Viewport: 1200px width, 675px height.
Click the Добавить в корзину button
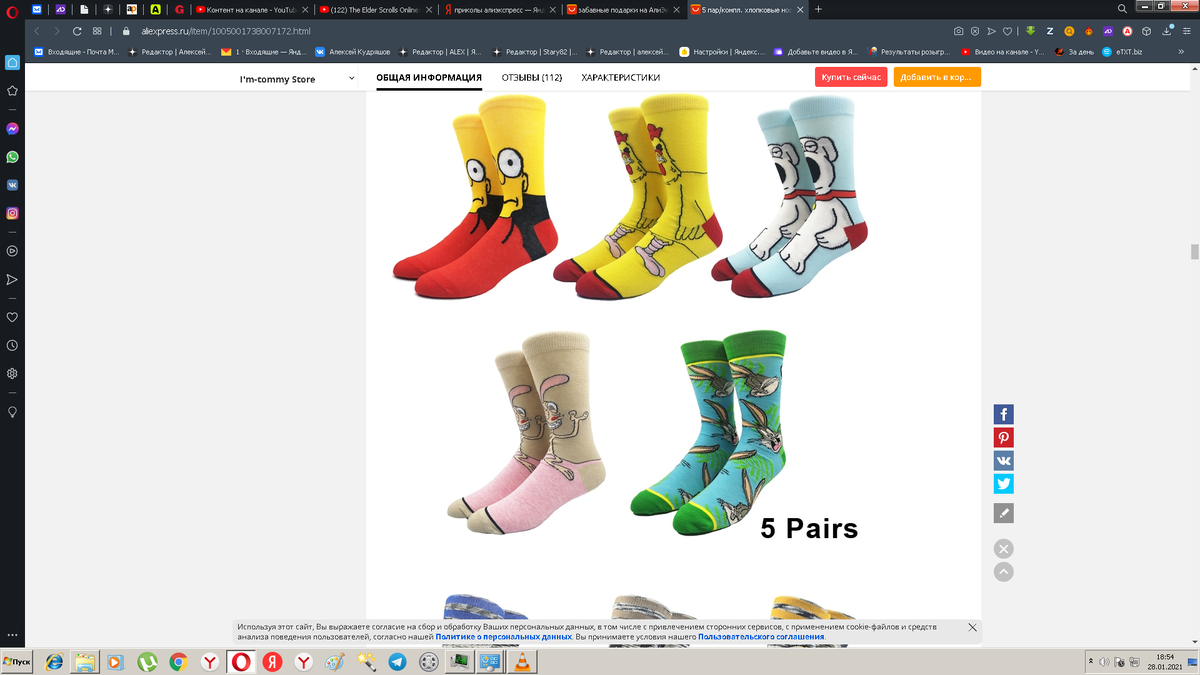tap(937, 77)
